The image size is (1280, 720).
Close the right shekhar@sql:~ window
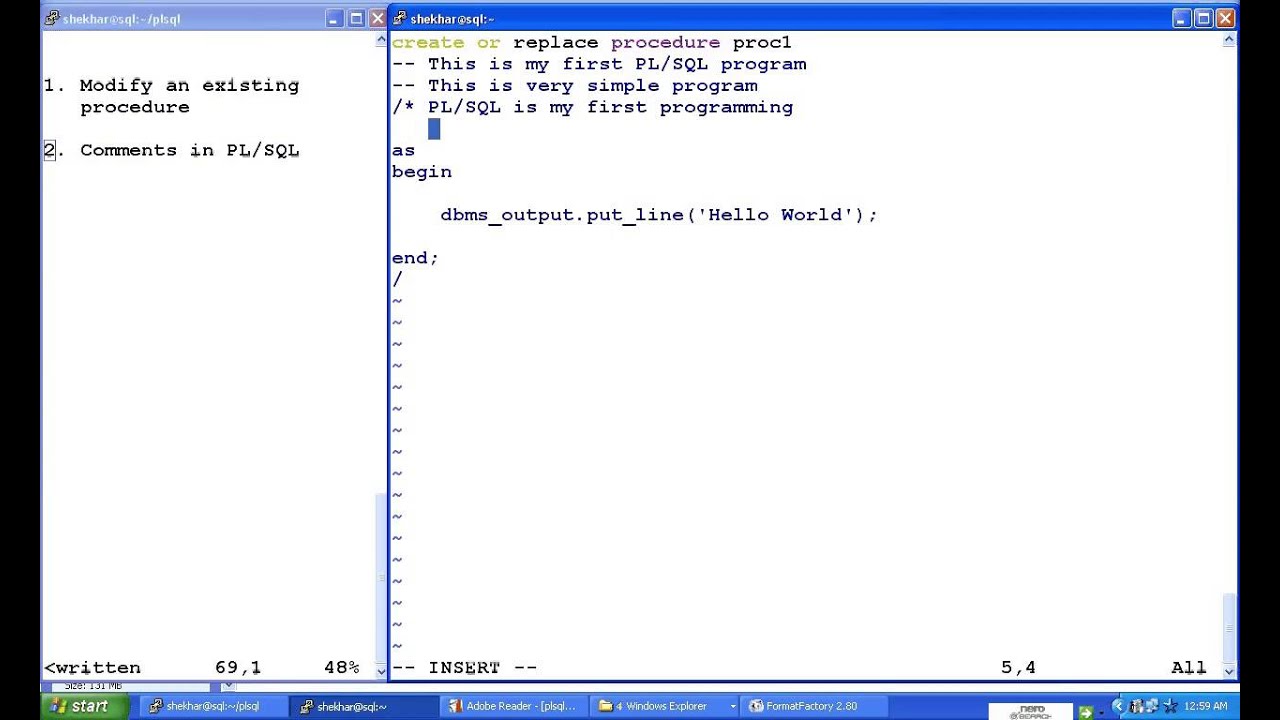tap(1226, 18)
